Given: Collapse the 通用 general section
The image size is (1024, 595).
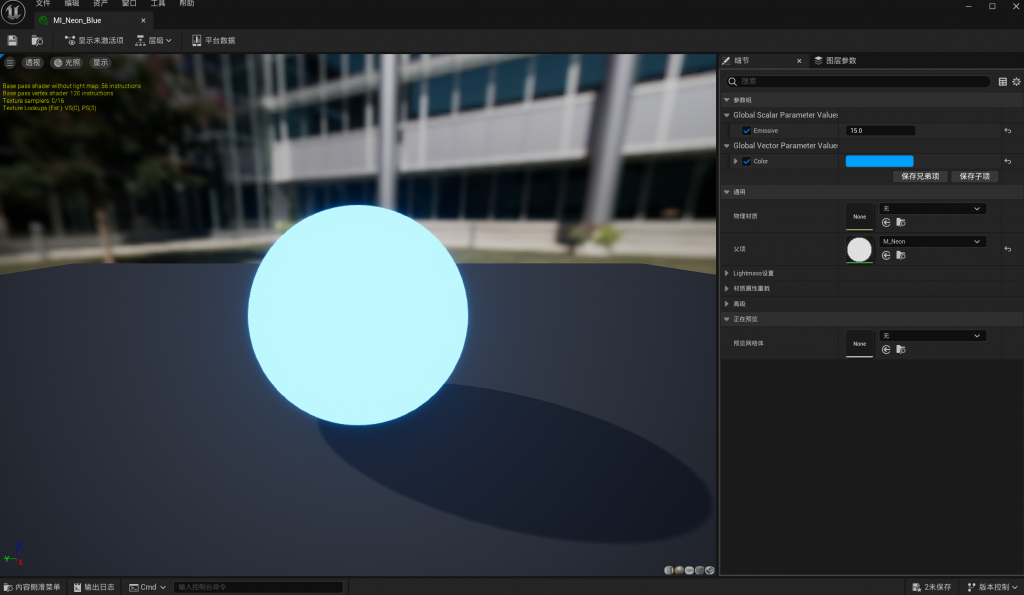Looking at the screenshot, I should pos(726,192).
